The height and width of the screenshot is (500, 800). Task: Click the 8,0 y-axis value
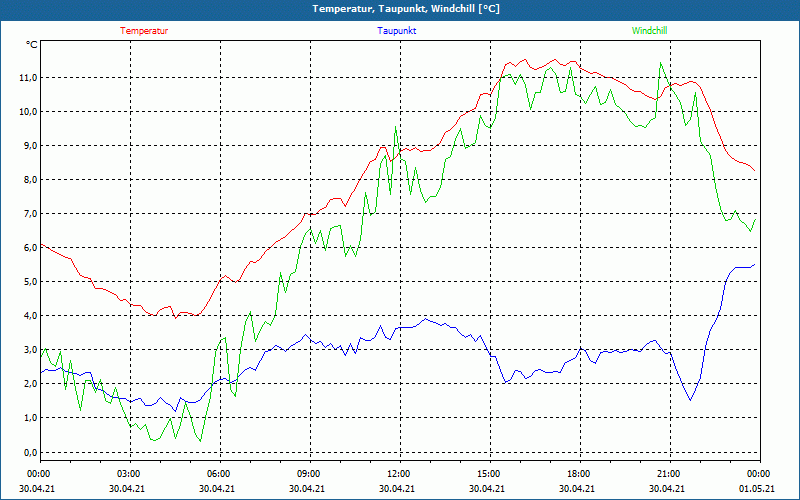coord(30,180)
